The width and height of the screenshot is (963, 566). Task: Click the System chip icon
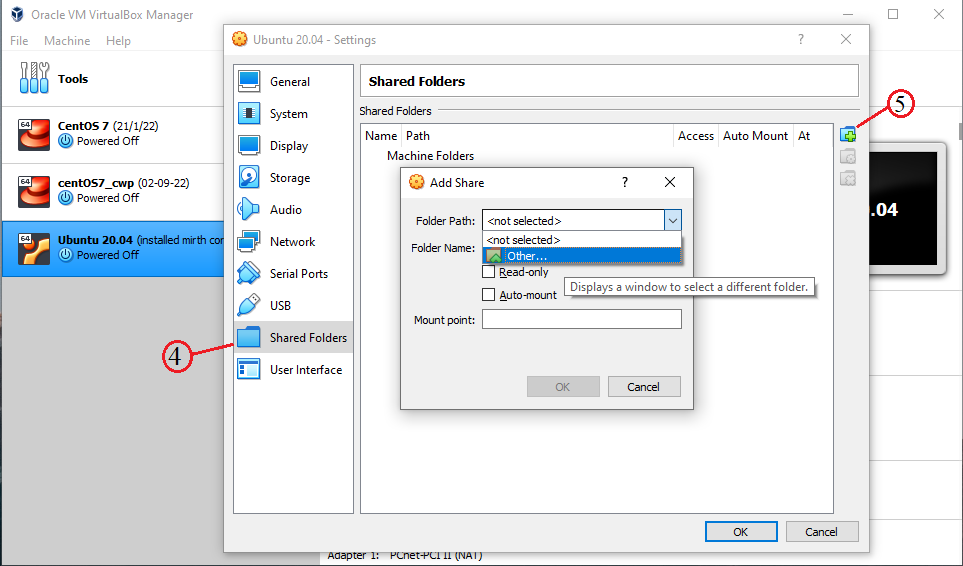pyautogui.click(x=249, y=114)
